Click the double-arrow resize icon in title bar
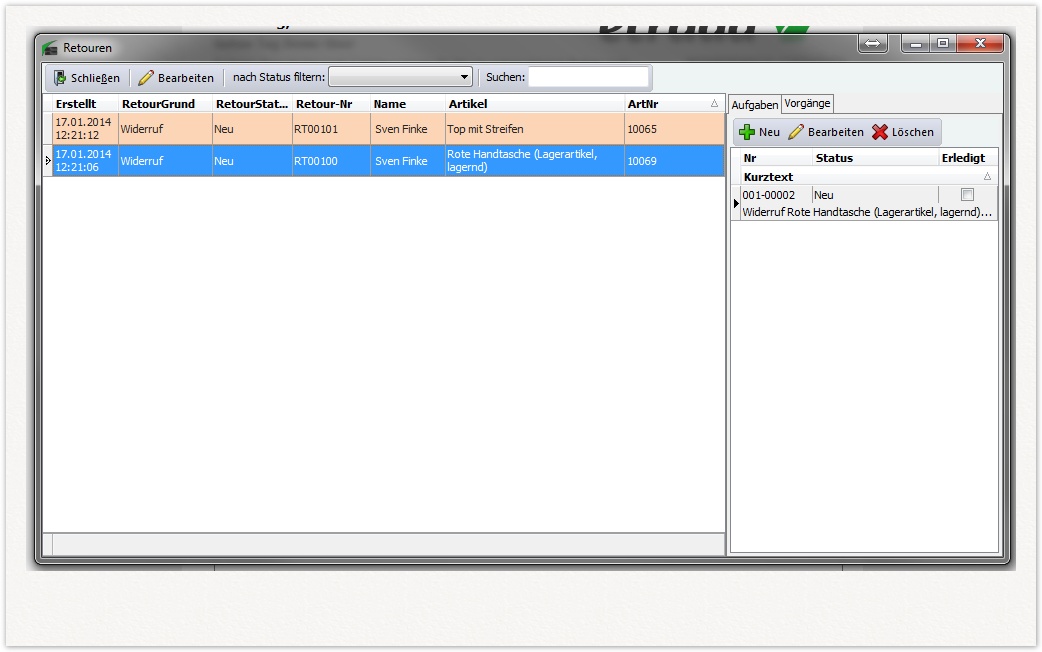1042x652 pixels. coord(872,44)
